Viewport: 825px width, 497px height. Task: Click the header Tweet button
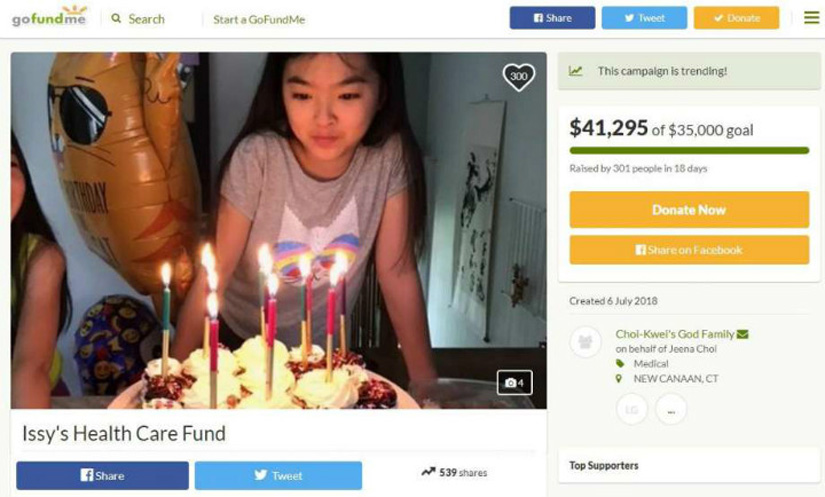click(644, 18)
